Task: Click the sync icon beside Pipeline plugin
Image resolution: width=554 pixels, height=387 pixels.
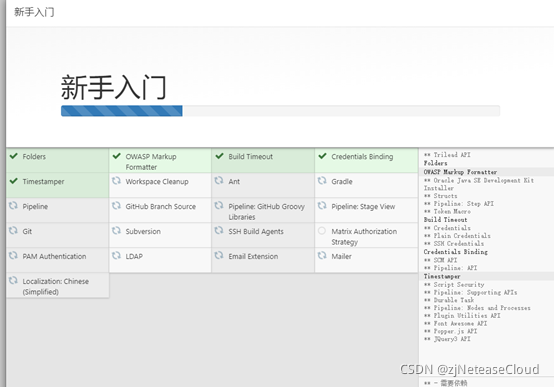Action: [x=13, y=206]
